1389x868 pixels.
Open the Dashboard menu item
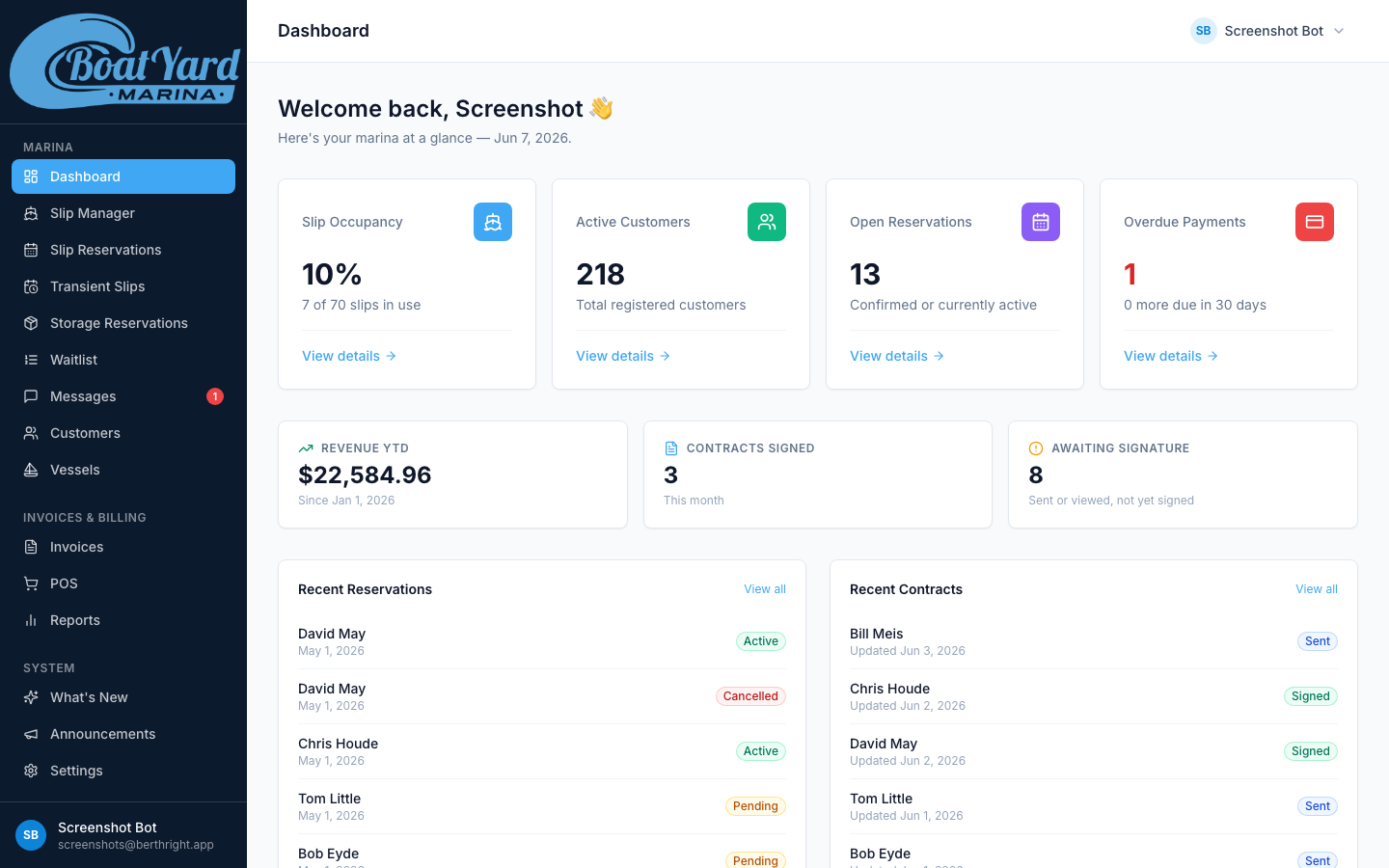point(123,176)
